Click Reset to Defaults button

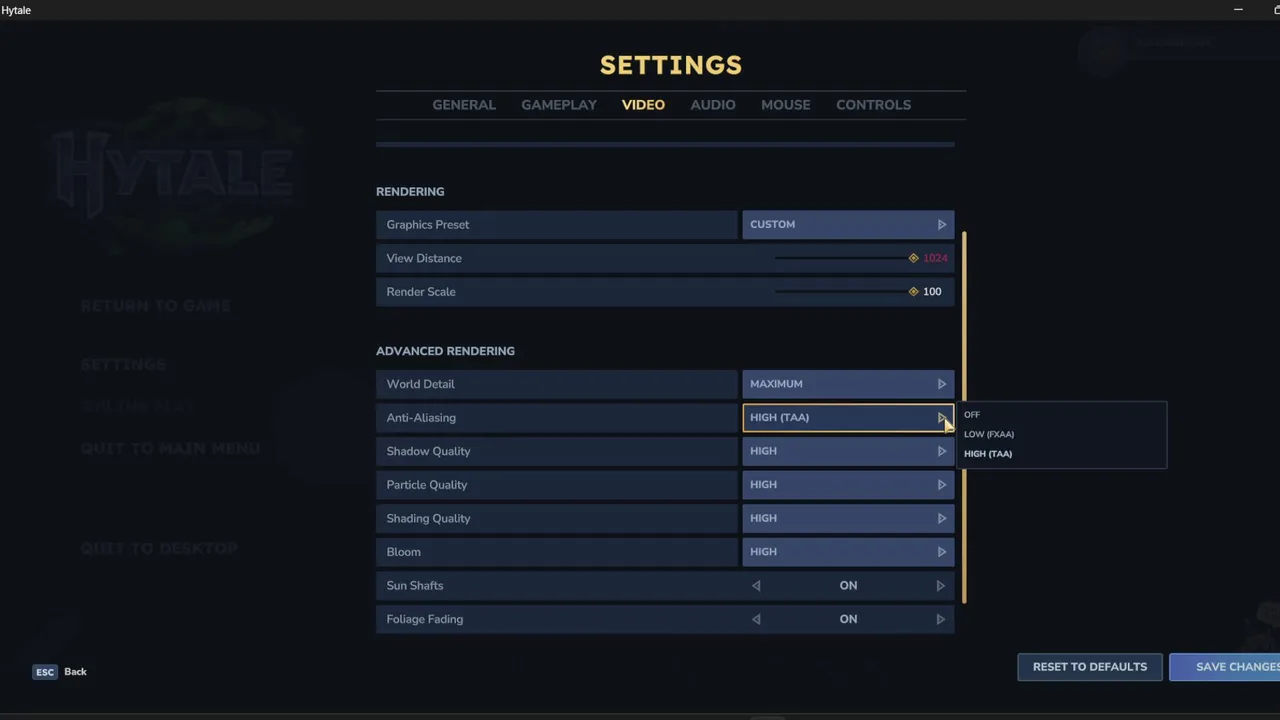click(x=1089, y=667)
